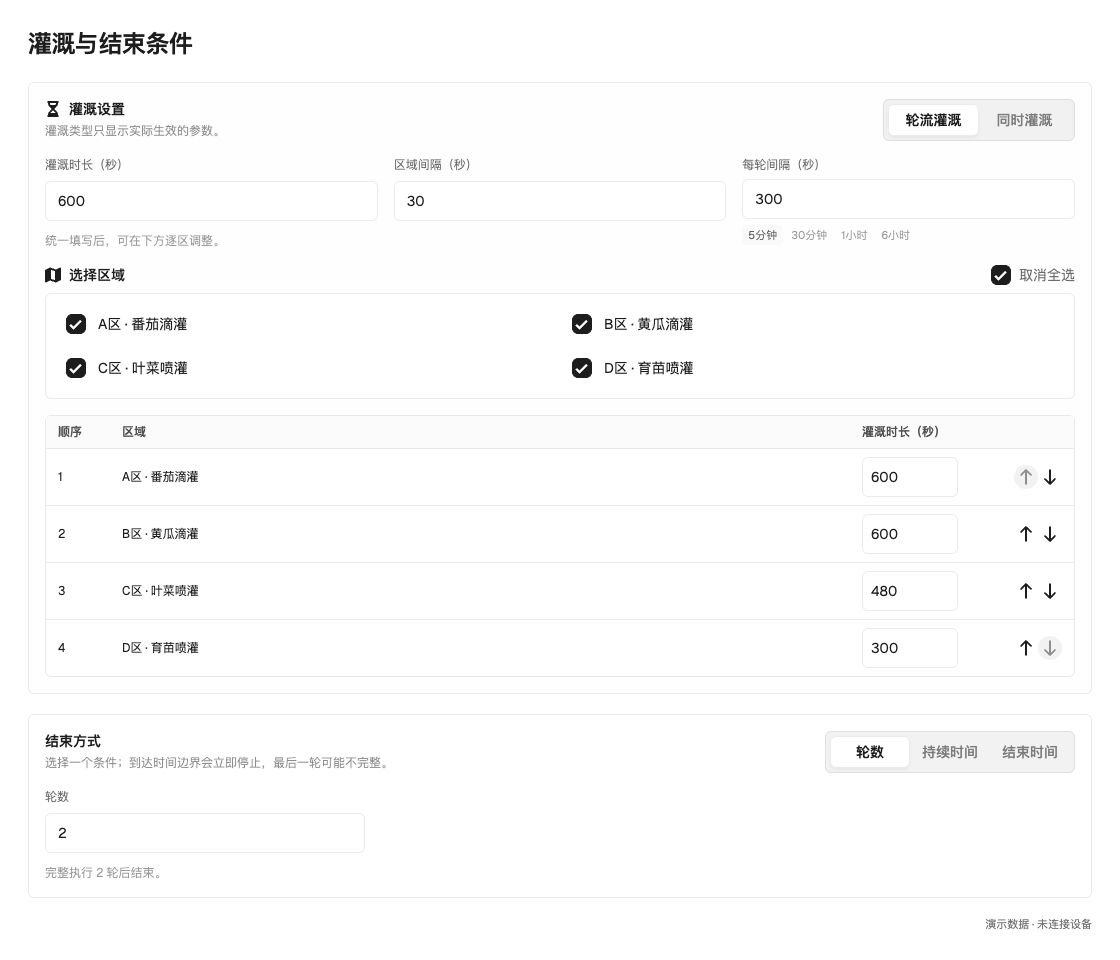Click the 顺序 column header
The height and width of the screenshot is (960, 1120).
coord(69,431)
